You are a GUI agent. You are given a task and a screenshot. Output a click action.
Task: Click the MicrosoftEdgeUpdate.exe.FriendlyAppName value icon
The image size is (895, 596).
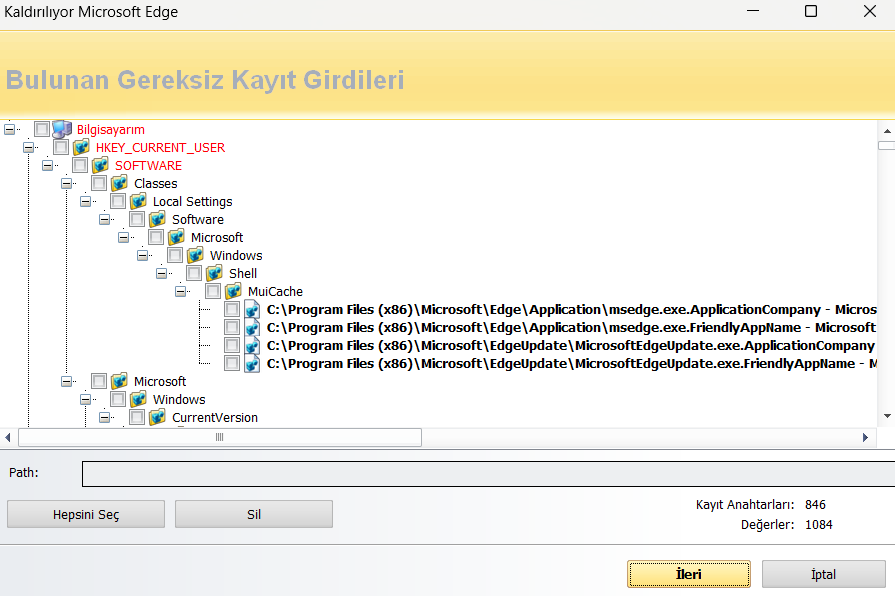(x=252, y=363)
